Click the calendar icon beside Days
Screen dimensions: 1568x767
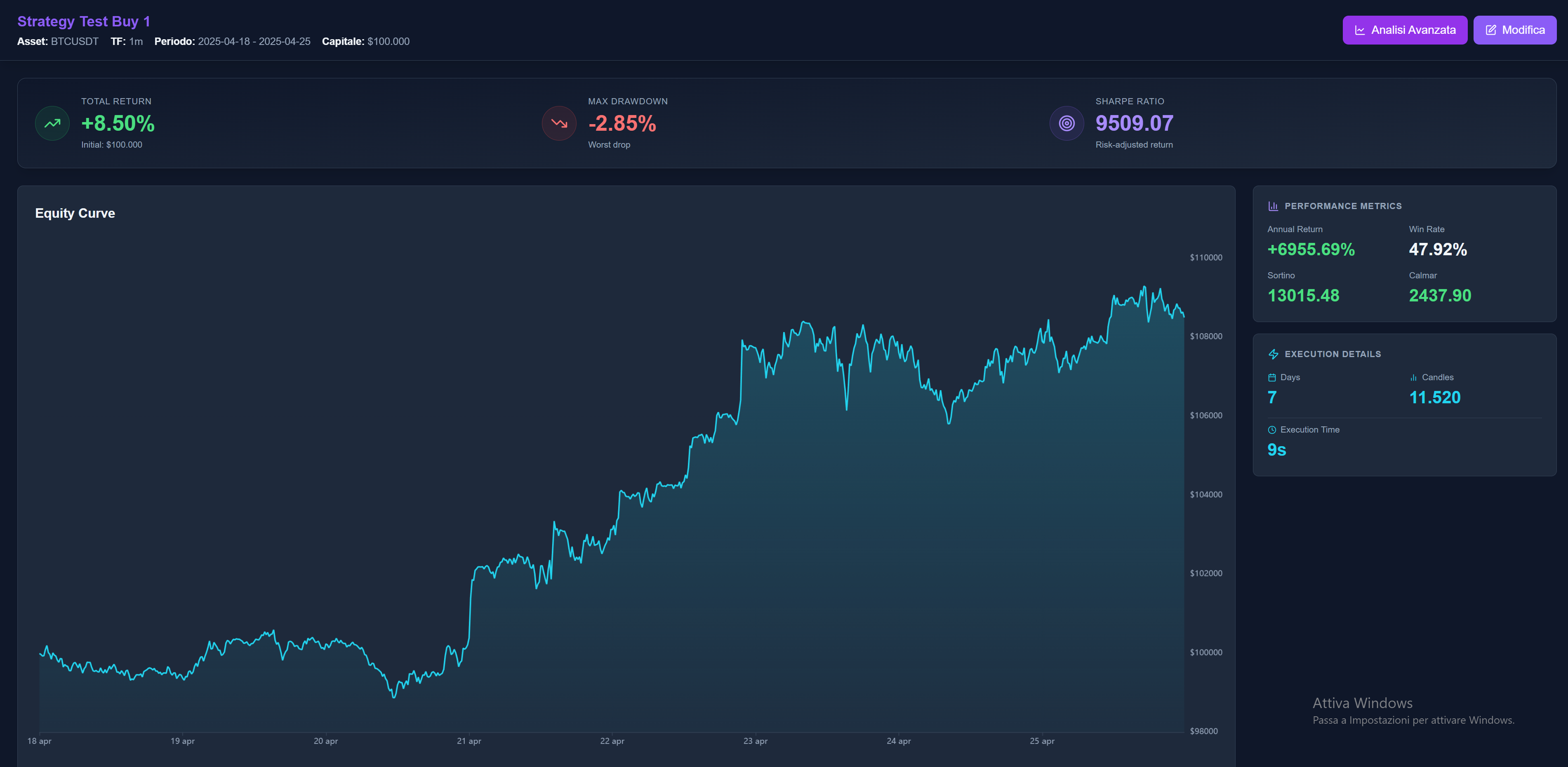point(1271,377)
